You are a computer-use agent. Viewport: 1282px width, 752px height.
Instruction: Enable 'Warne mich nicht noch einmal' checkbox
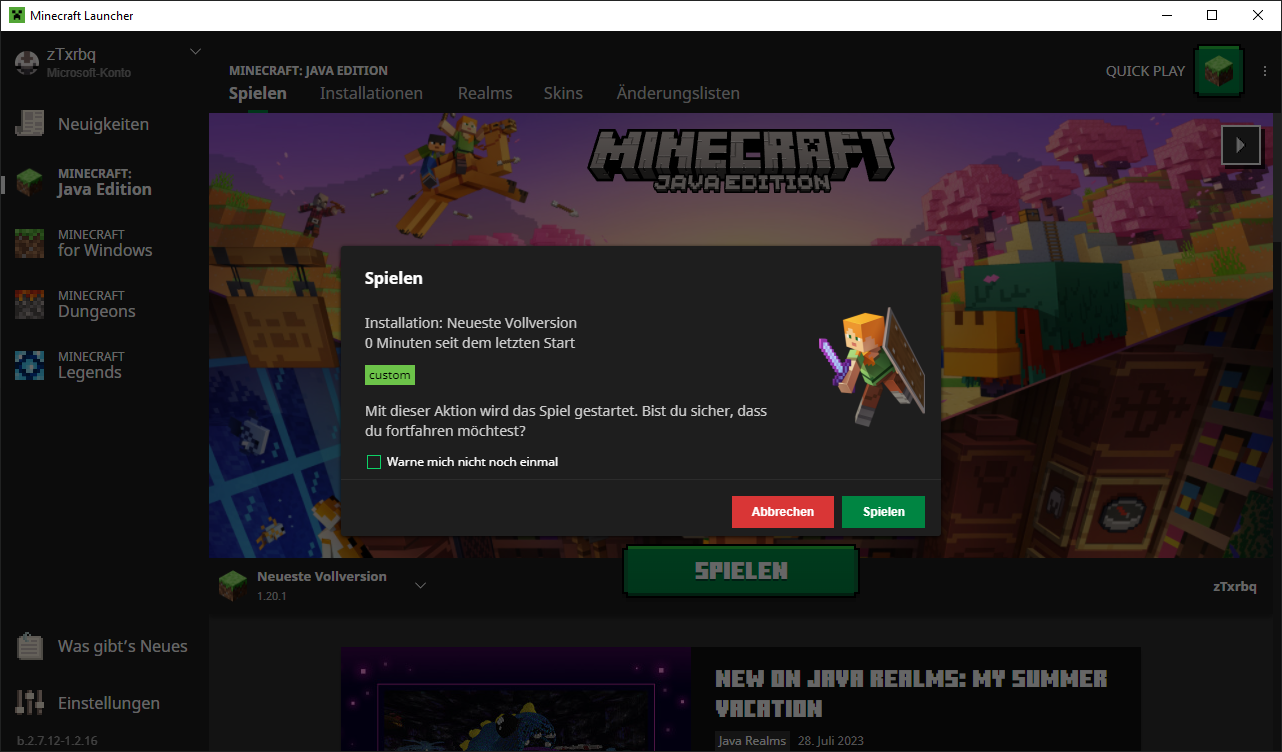point(374,462)
